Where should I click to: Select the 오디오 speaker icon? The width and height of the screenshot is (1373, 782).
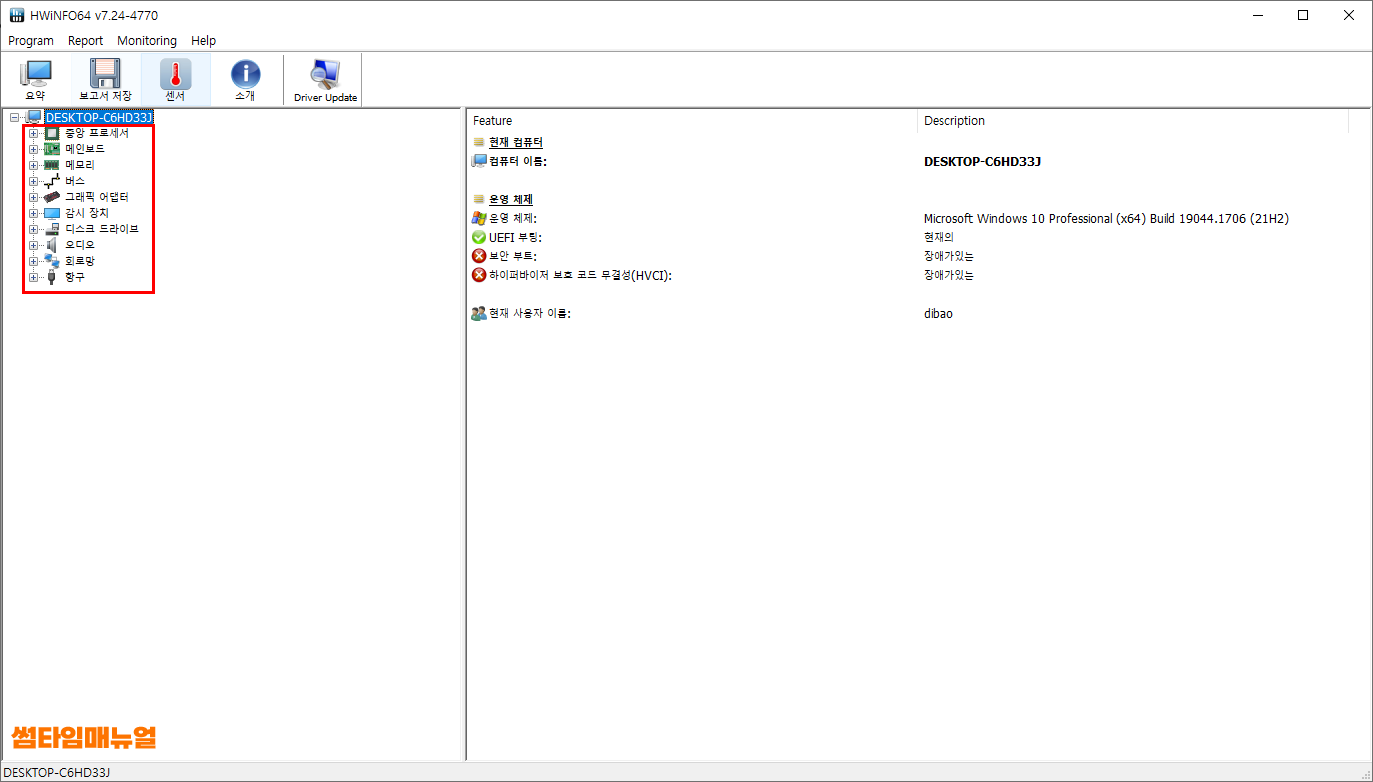tap(52, 245)
